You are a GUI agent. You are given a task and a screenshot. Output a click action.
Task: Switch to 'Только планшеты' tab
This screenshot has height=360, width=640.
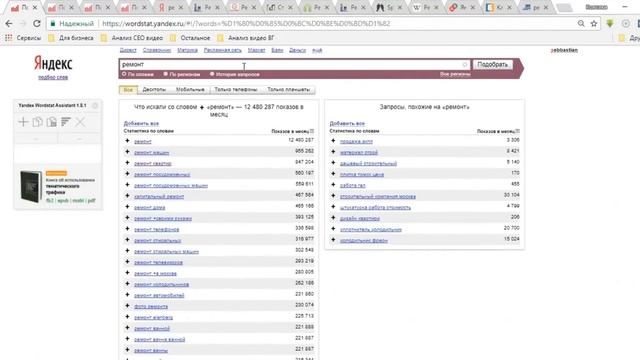289,89
